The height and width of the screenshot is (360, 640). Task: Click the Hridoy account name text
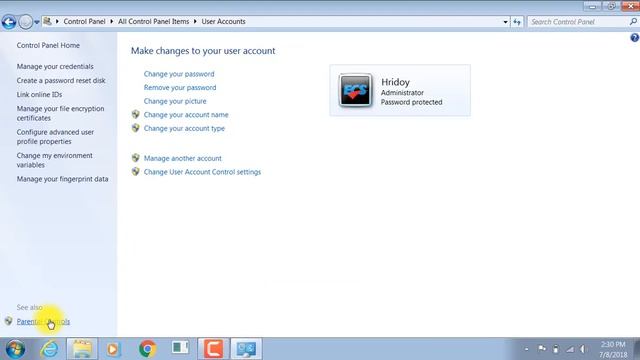[x=395, y=82]
